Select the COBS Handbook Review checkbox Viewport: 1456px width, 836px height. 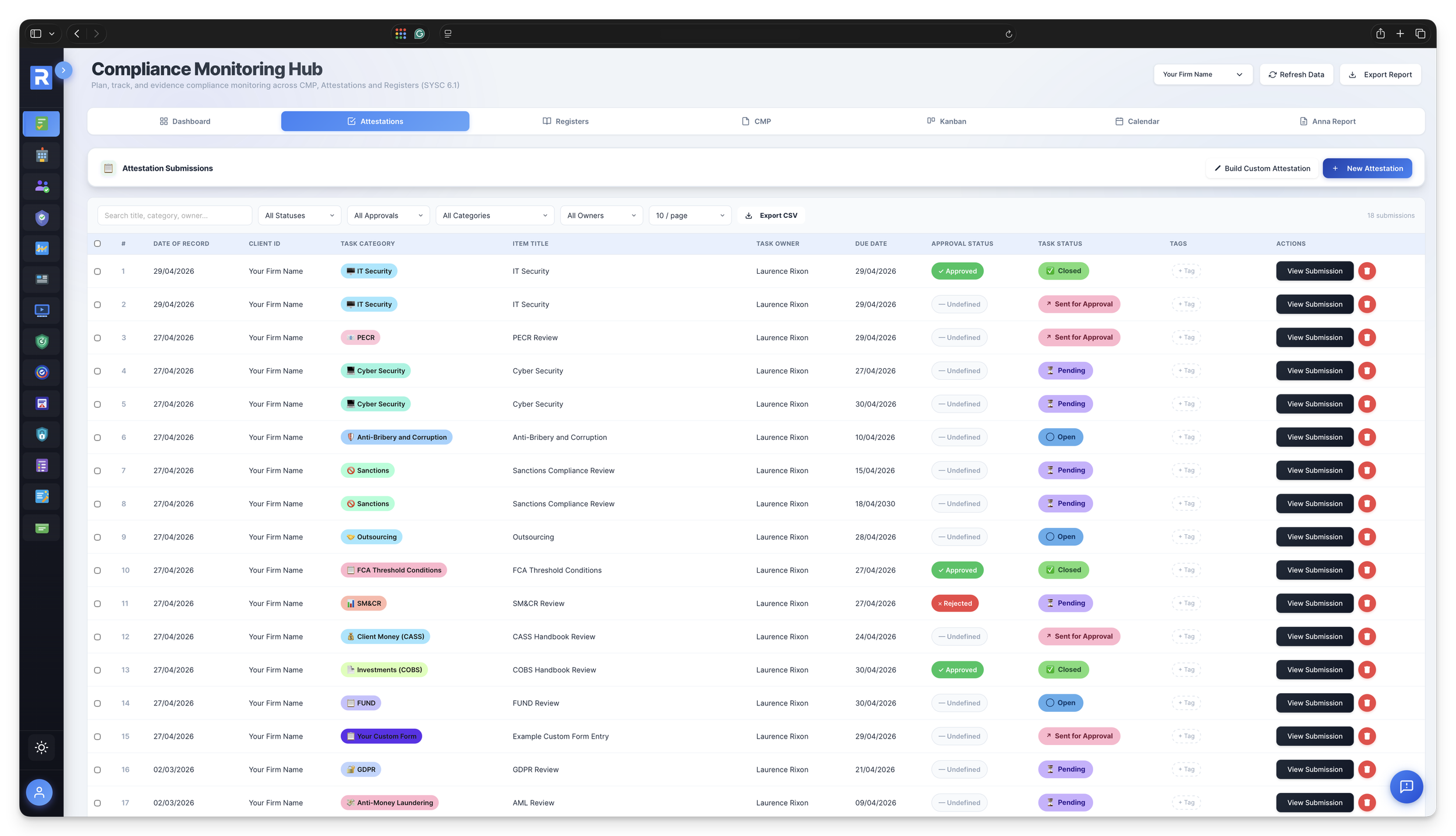pos(97,670)
